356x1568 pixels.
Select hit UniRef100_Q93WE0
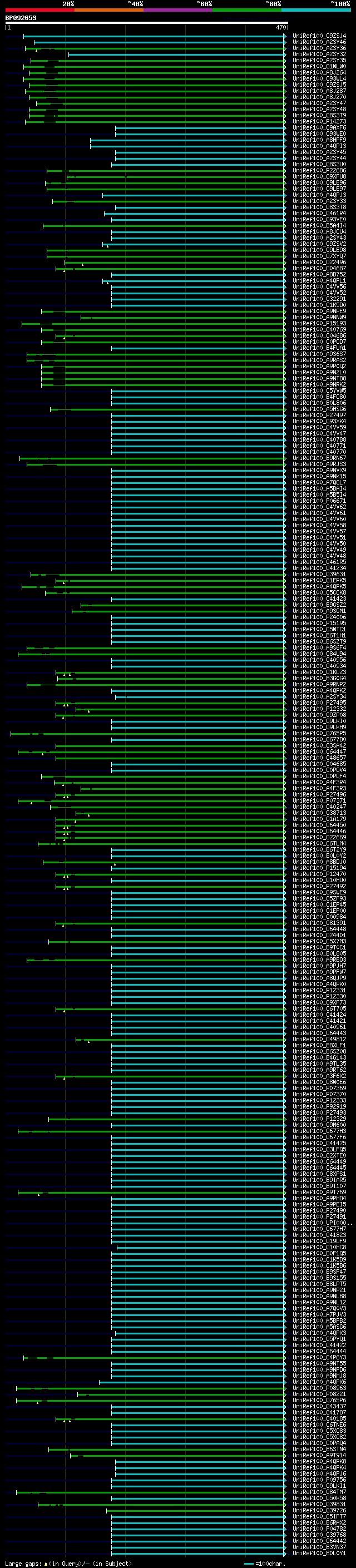click(x=319, y=134)
